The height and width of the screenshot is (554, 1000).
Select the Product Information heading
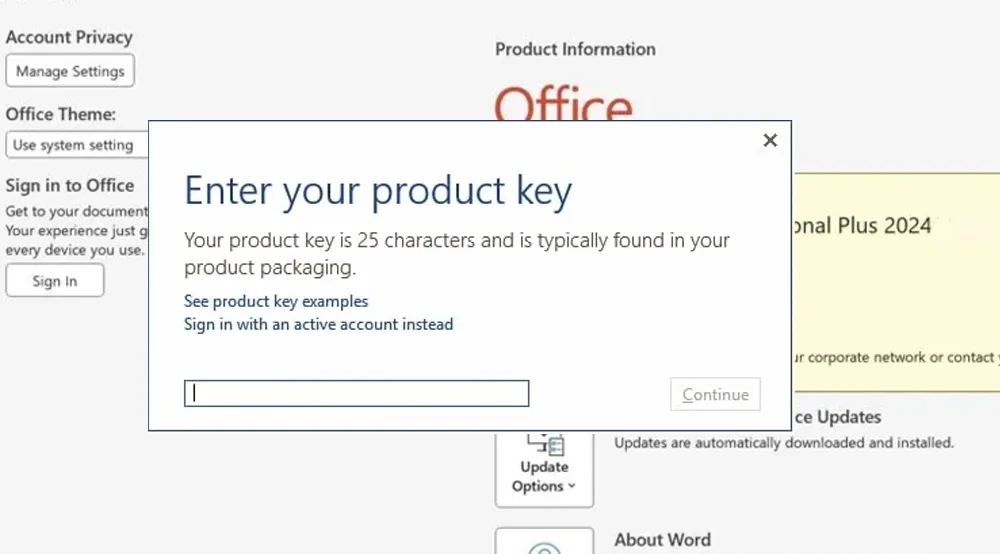[x=575, y=49]
